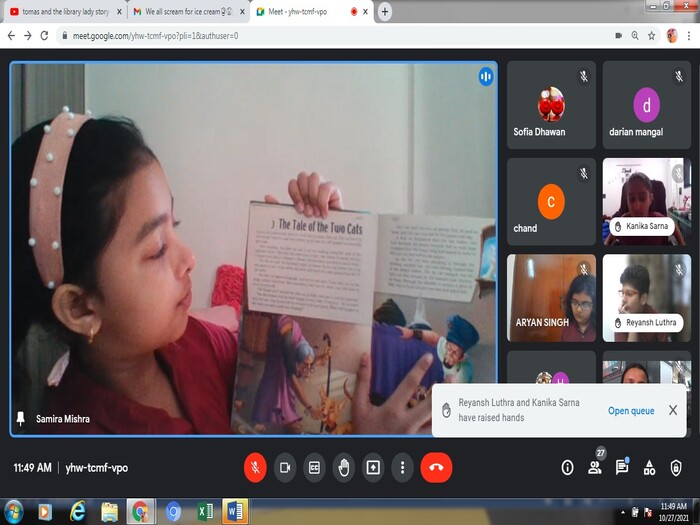The width and height of the screenshot is (700, 525).
Task: Launch Internet Explorer from taskbar
Action: coord(77,512)
